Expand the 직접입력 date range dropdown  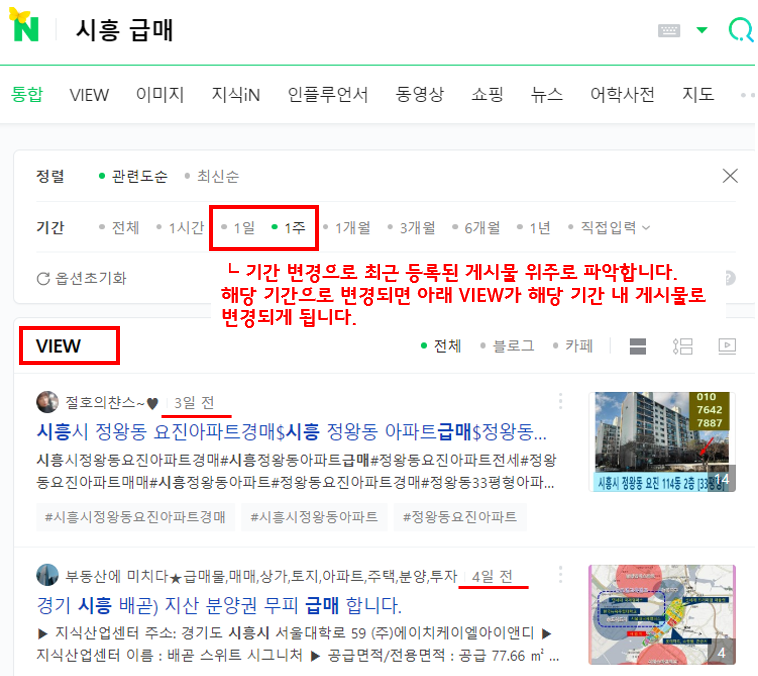point(609,227)
